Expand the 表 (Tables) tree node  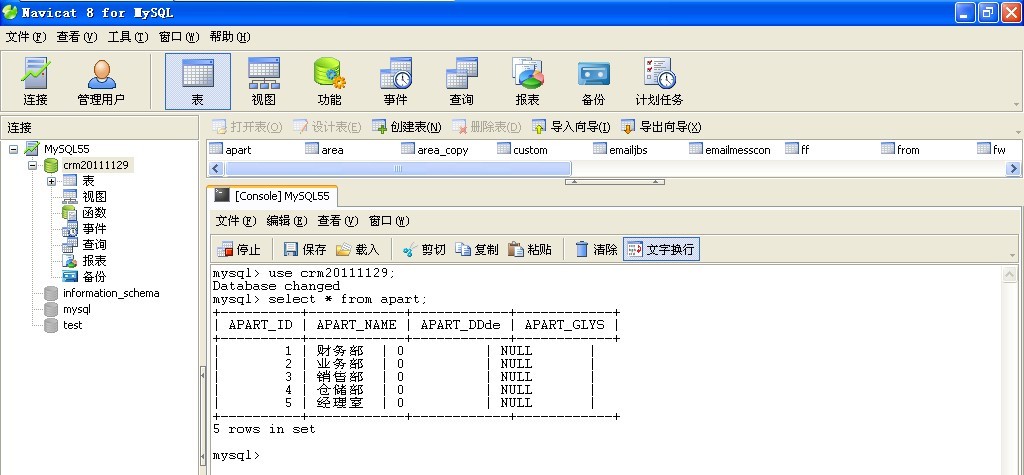(51, 181)
